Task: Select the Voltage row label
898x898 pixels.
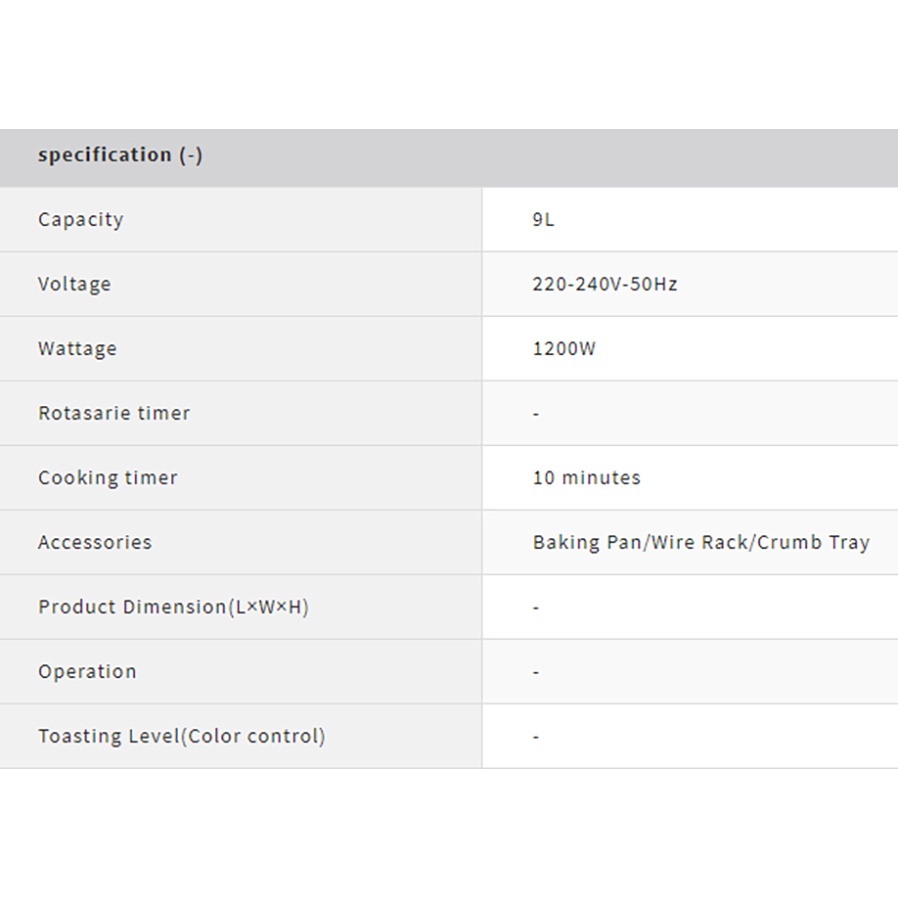Action: tap(75, 284)
